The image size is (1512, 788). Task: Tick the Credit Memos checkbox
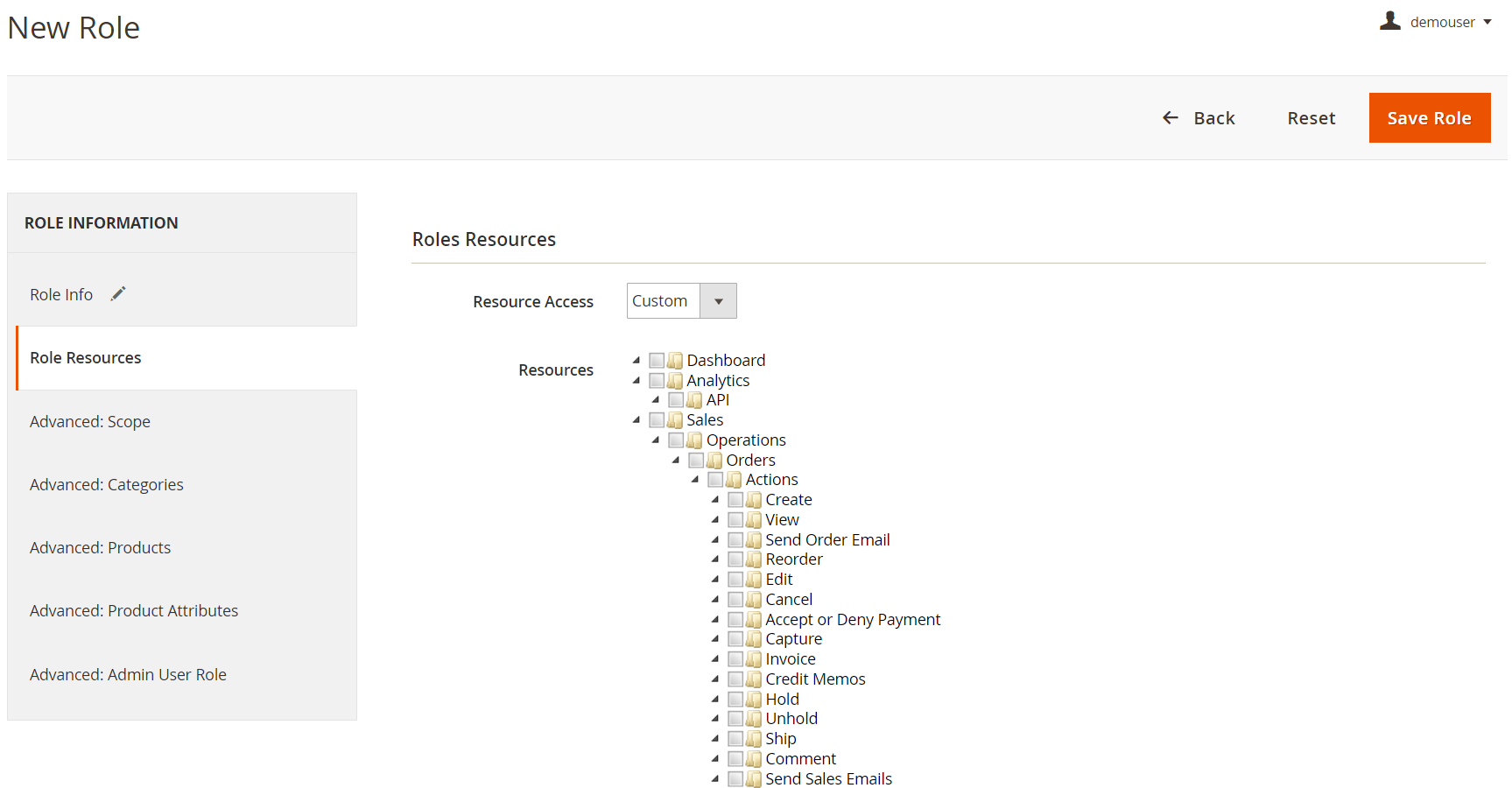click(x=735, y=679)
